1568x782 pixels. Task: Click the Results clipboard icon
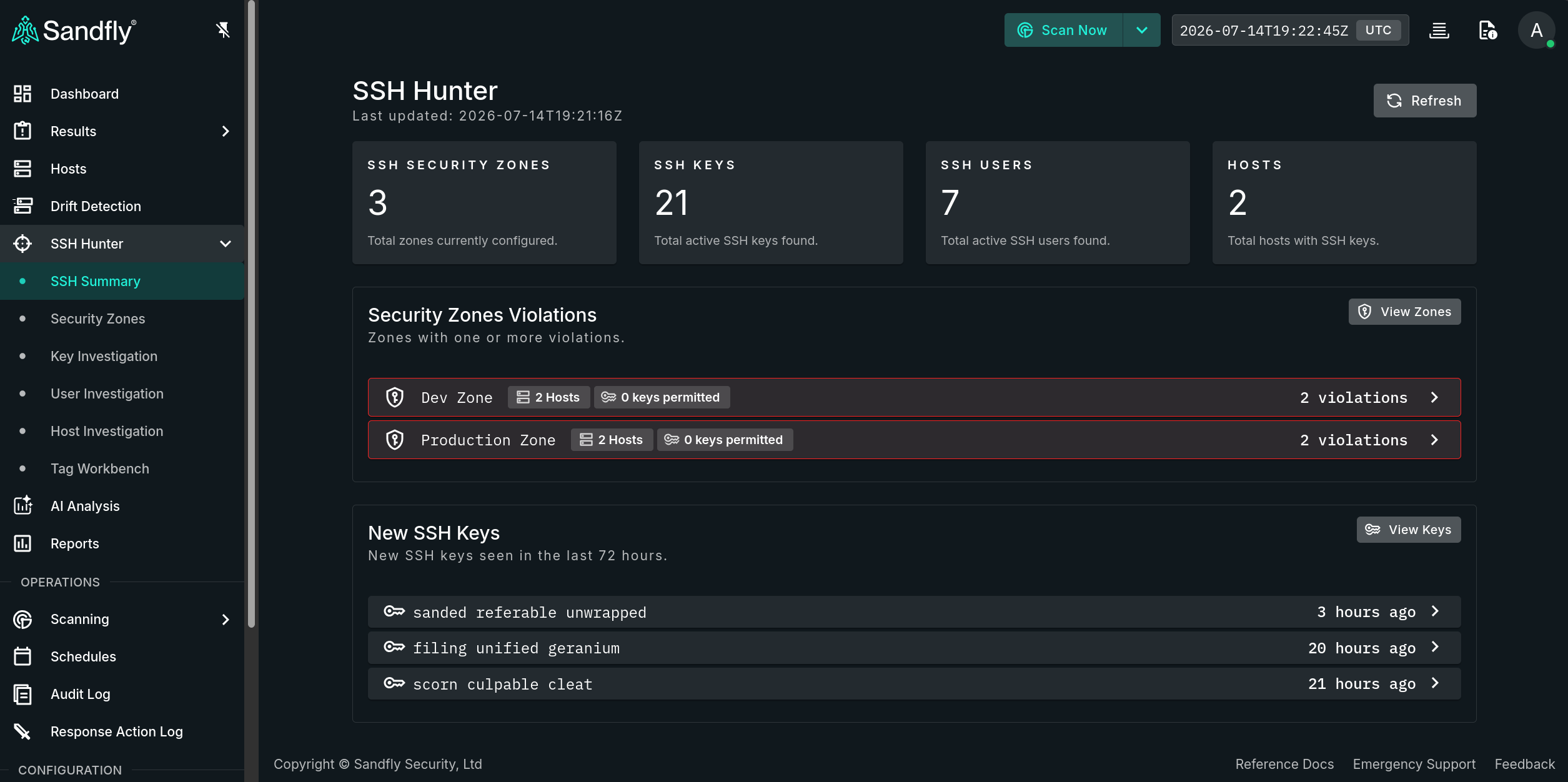[22, 131]
